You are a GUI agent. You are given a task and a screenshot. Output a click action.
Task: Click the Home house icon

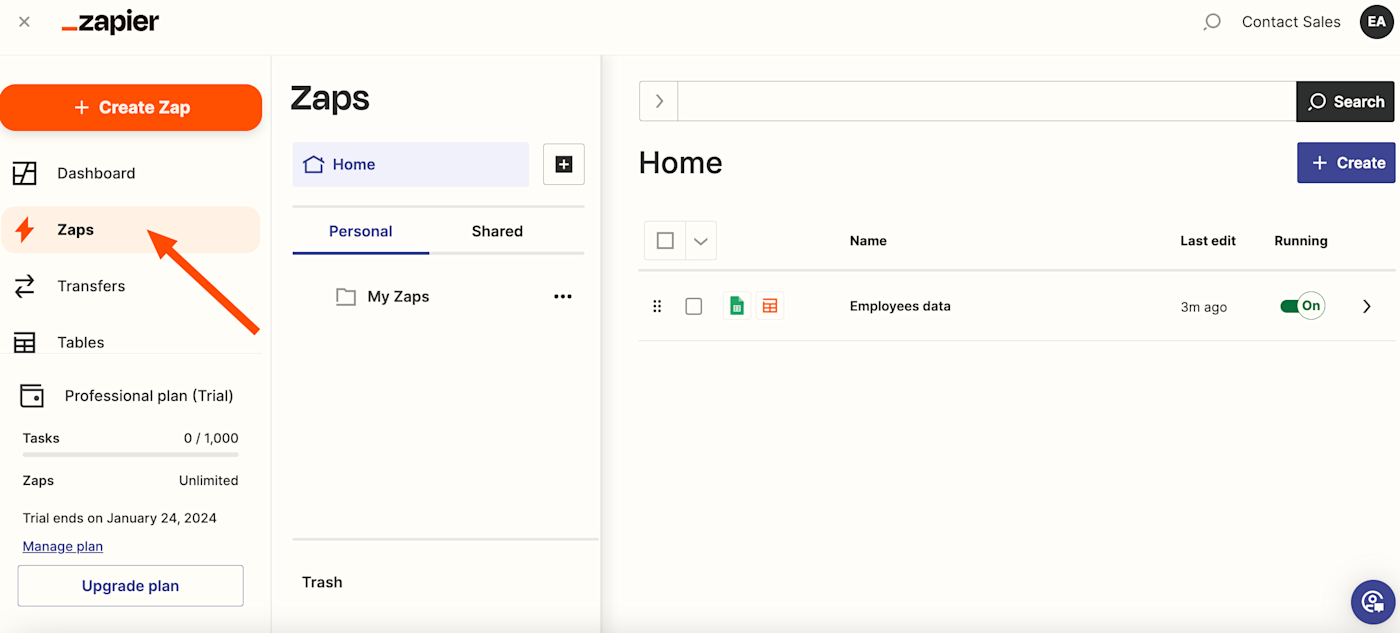(x=313, y=164)
